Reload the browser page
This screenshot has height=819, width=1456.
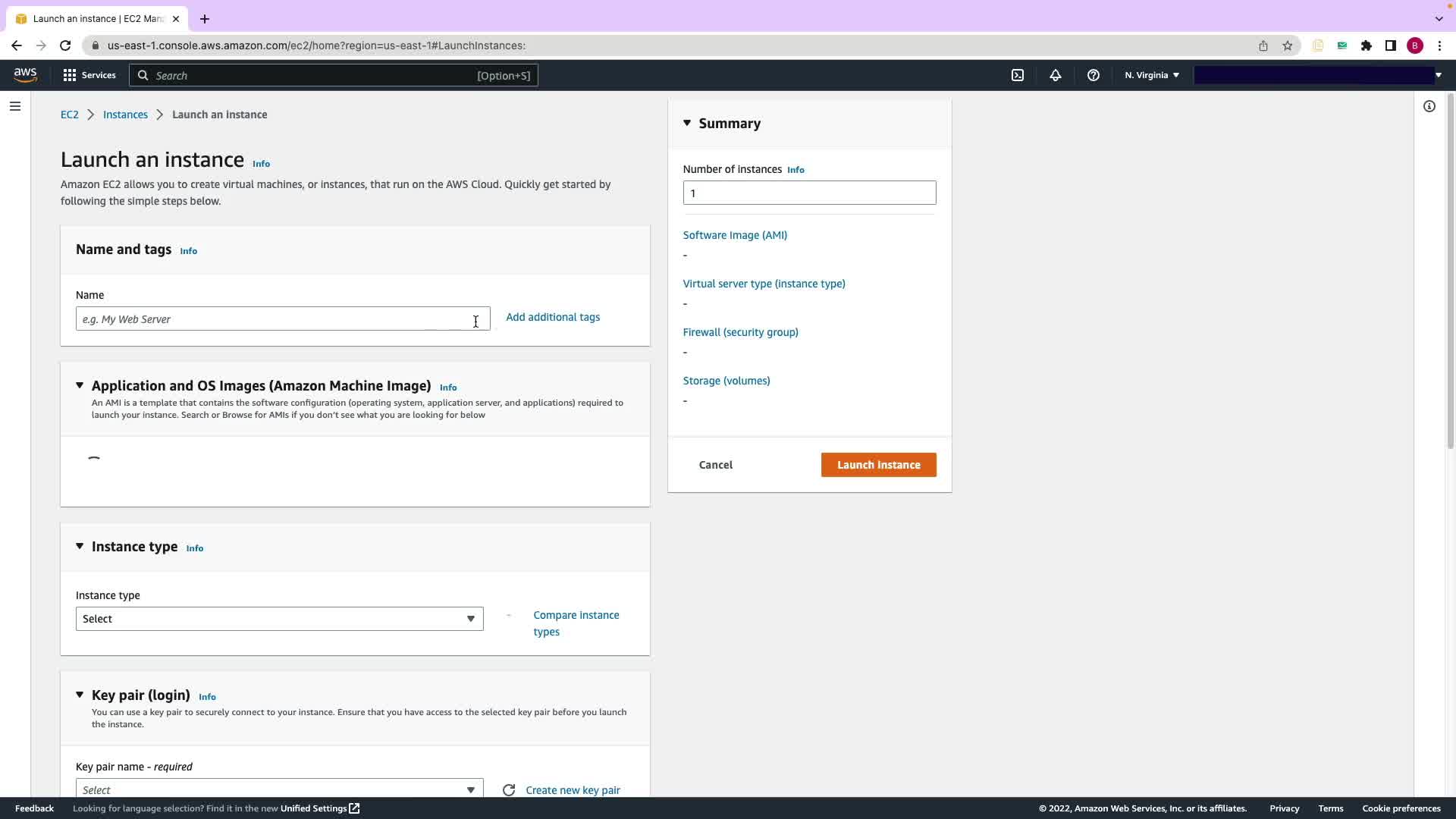tap(65, 45)
